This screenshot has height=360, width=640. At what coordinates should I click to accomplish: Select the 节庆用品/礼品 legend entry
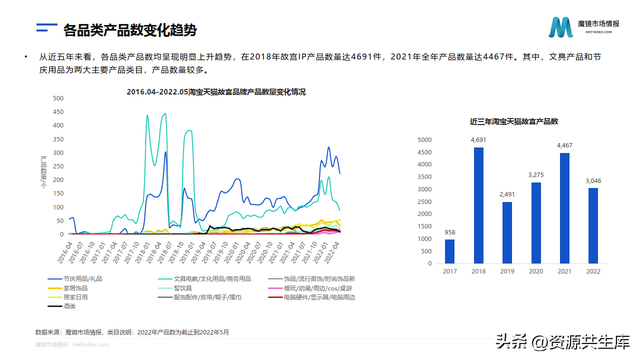[x=75, y=279]
